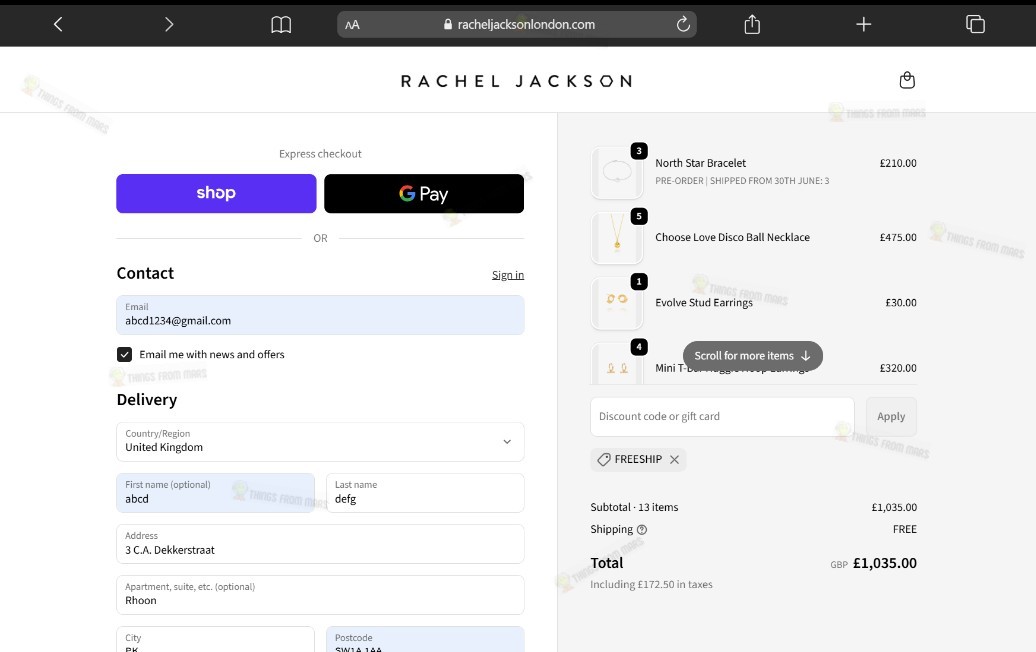The image size is (1036, 652).
Task: Remove the FREESHIP discount code
Action: pyautogui.click(x=674, y=460)
